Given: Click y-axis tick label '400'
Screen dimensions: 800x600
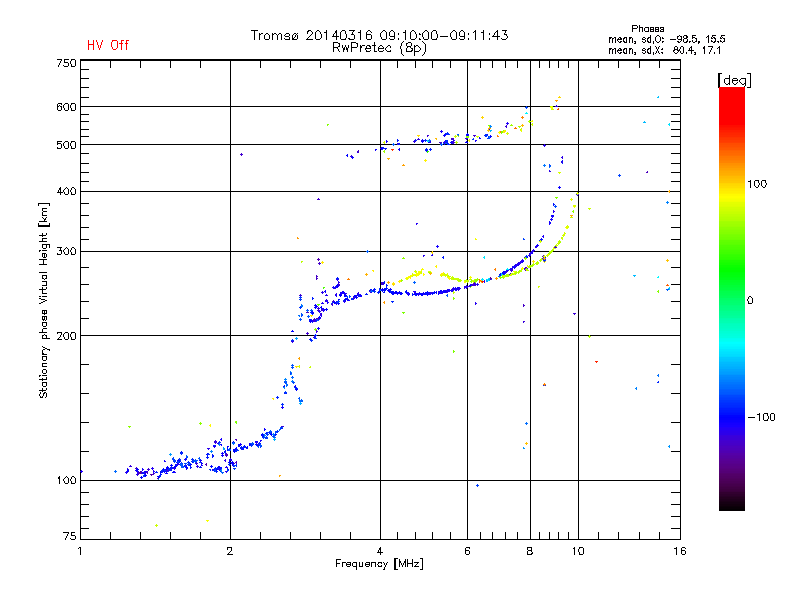Looking at the screenshot, I should click(67, 191).
